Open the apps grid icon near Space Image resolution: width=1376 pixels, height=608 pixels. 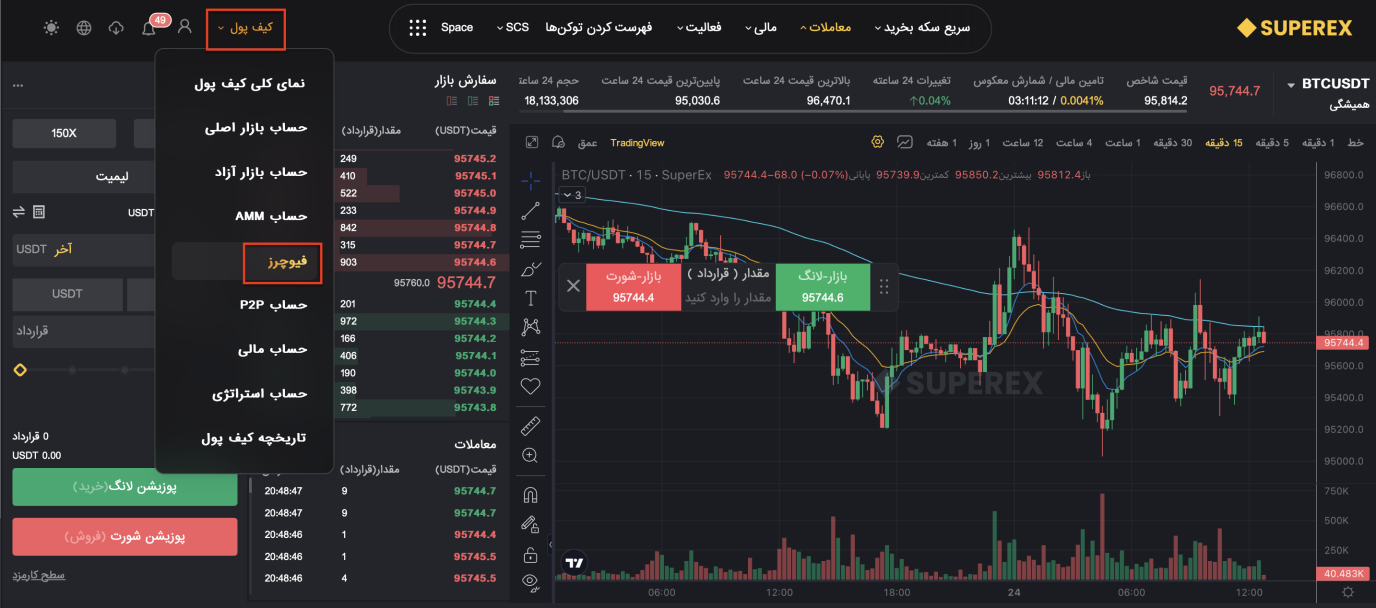(x=418, y=28)
